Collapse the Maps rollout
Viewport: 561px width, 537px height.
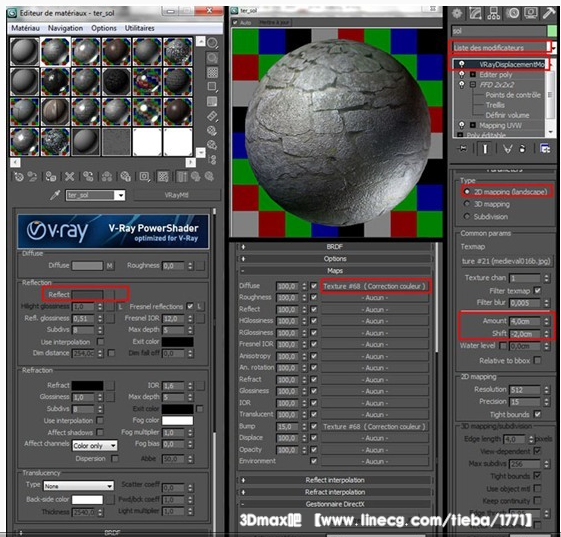coord(335,270)
